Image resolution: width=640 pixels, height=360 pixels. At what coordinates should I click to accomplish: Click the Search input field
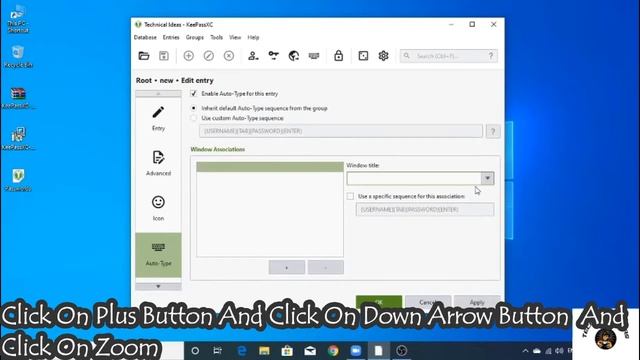pos(449,56)
